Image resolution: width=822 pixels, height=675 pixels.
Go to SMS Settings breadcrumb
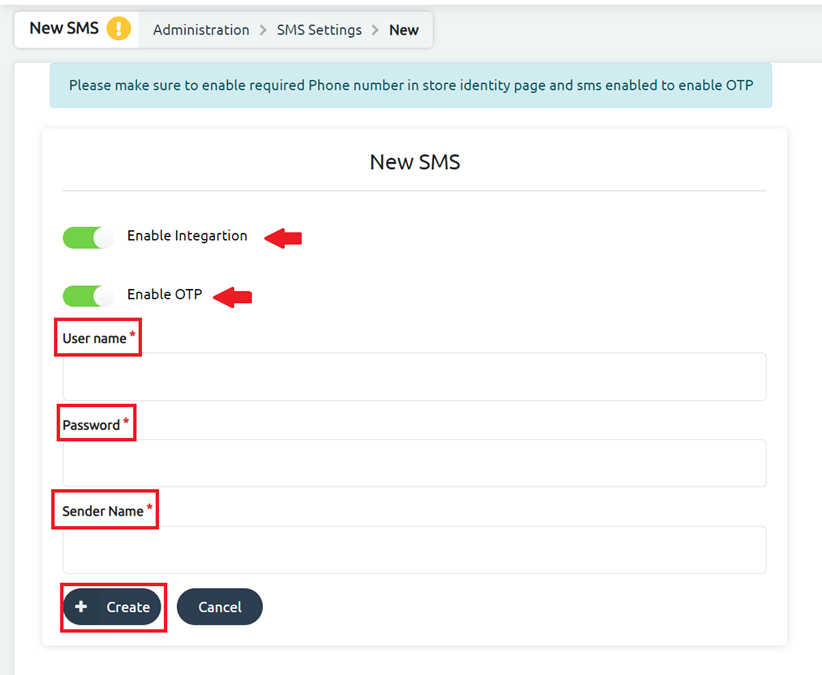coord(319,30)
